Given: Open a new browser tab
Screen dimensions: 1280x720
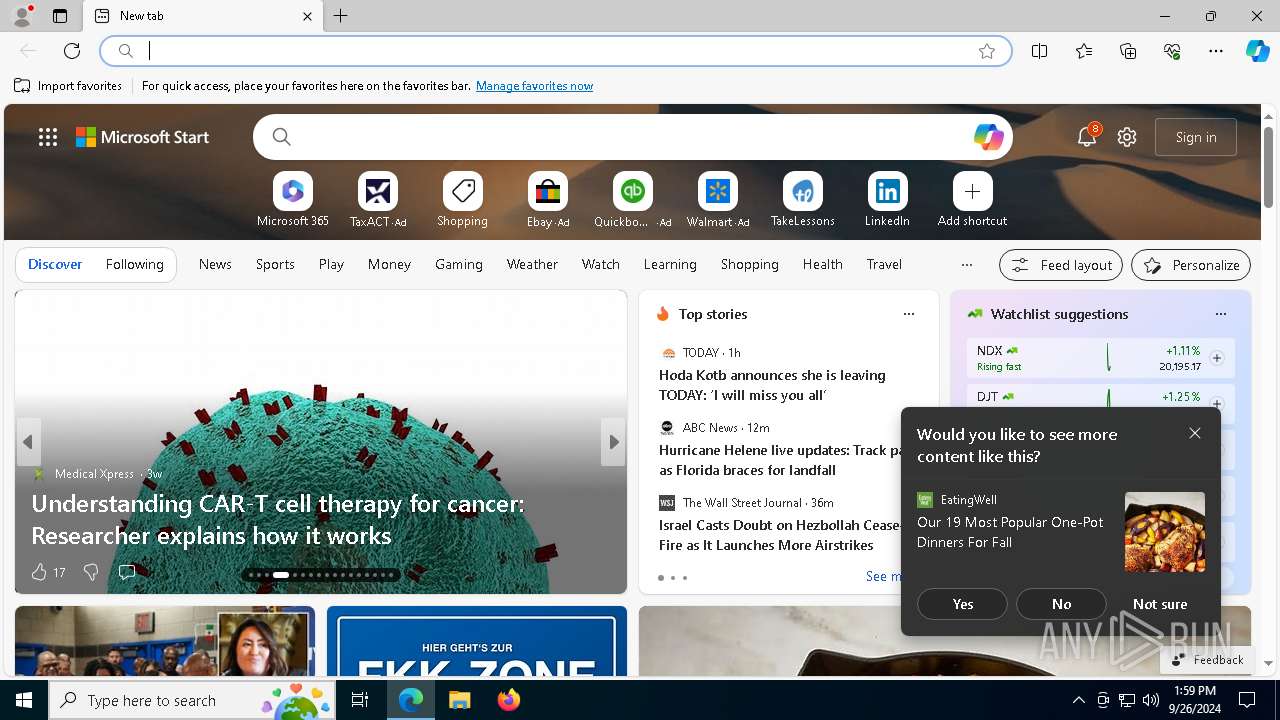Looking at the screenshot, I should (341, 16).
